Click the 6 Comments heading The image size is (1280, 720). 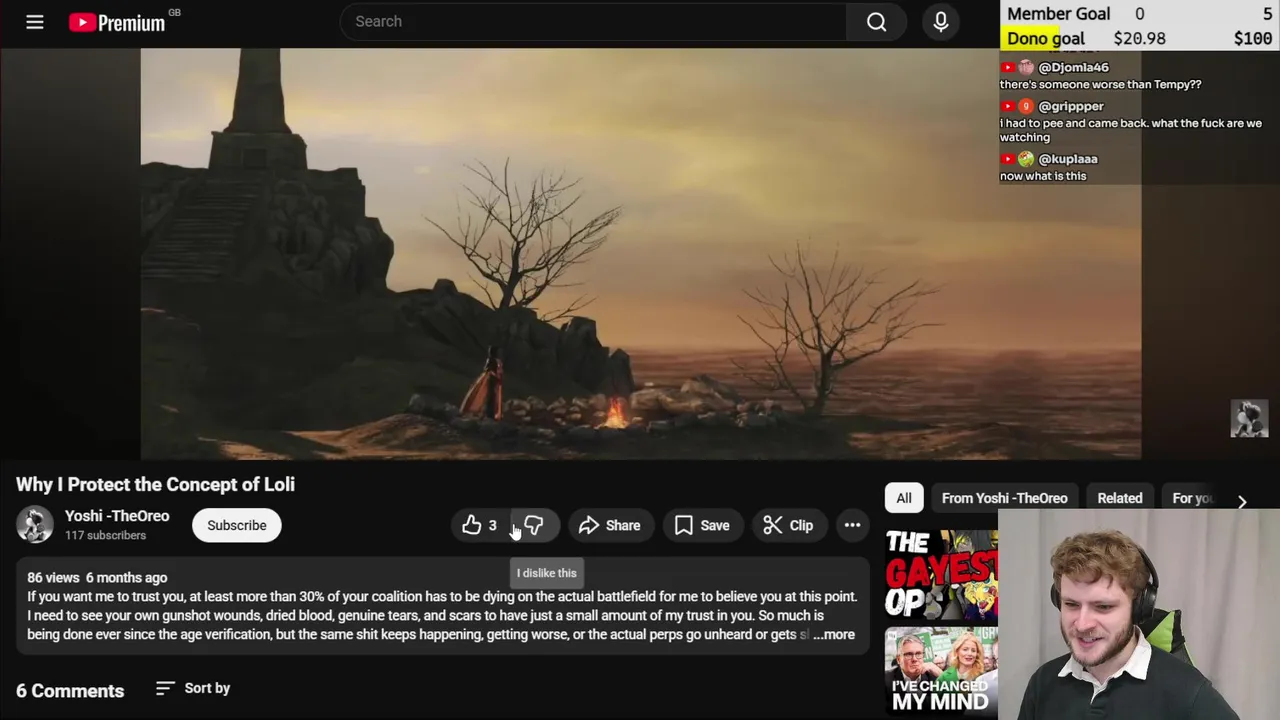pyautogui.click(x=70, y=691)
